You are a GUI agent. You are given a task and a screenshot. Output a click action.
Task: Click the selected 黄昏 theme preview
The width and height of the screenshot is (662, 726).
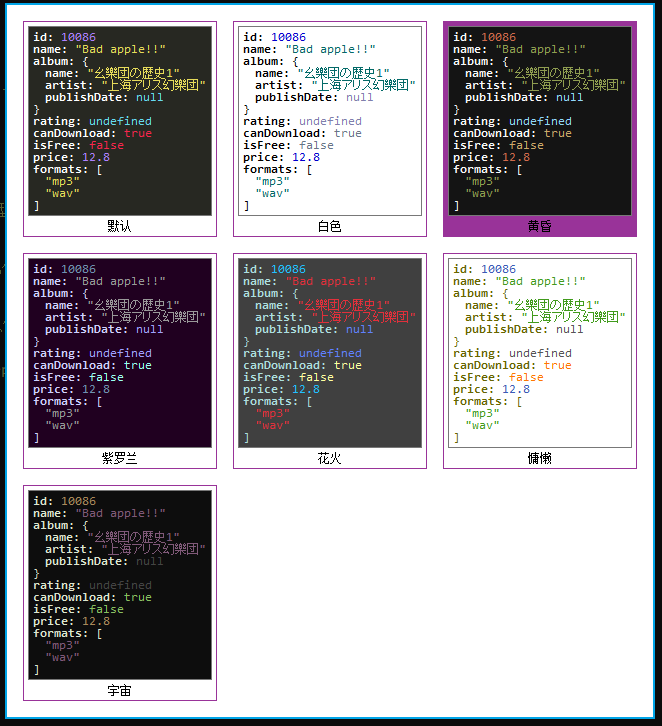coord(540,120)
